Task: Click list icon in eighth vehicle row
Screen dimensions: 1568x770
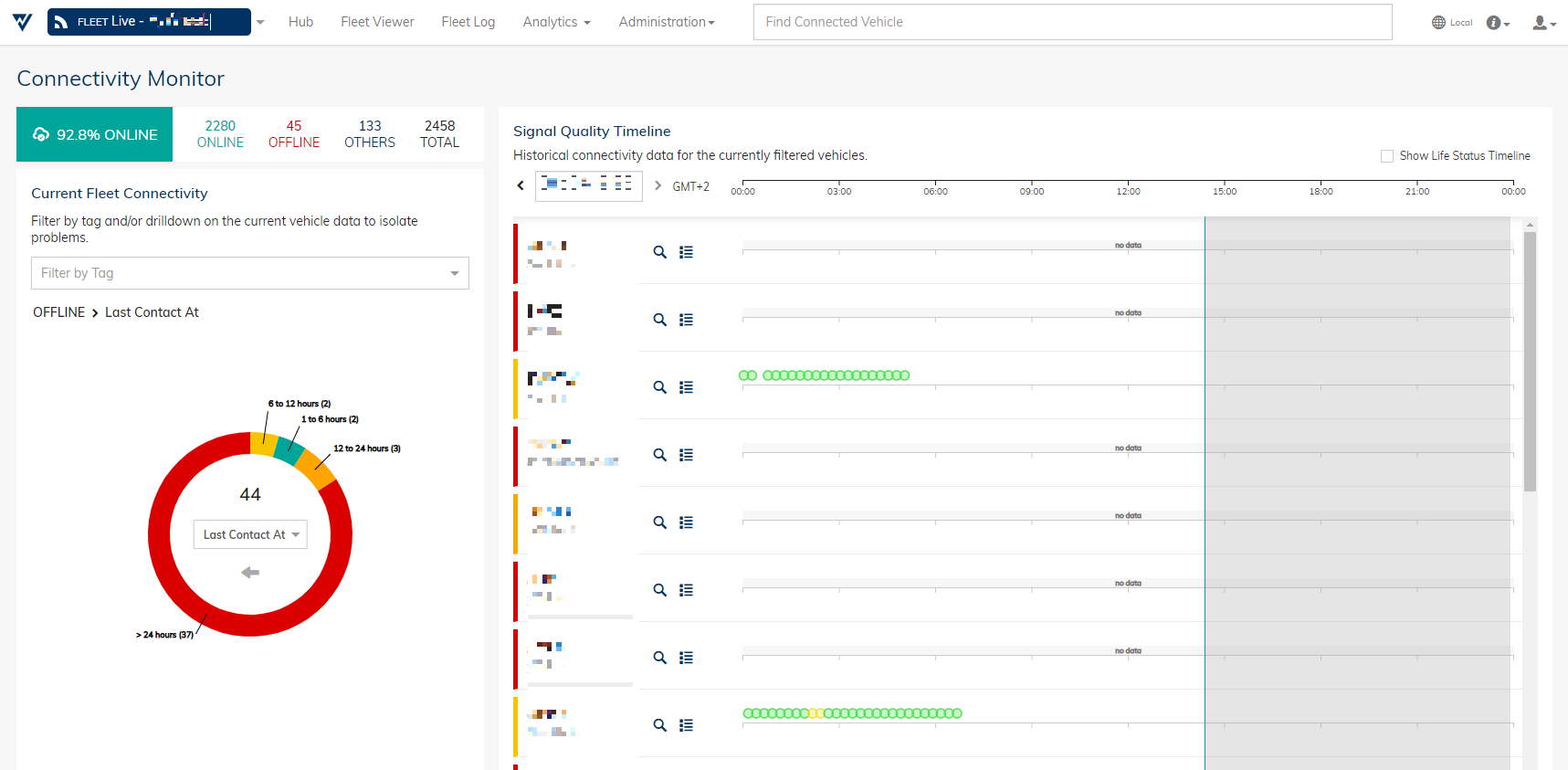Action: pyautogui.click(x=686, y=725)
